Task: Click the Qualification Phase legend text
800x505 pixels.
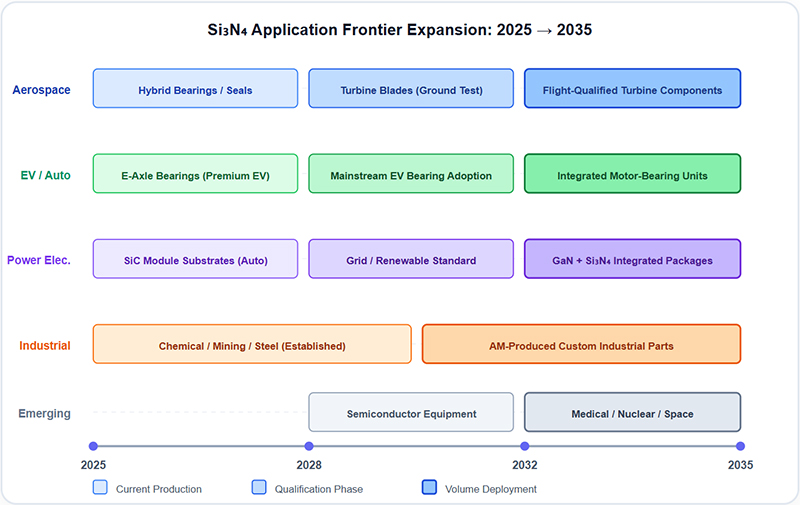Action: click(x=319, y=489)
